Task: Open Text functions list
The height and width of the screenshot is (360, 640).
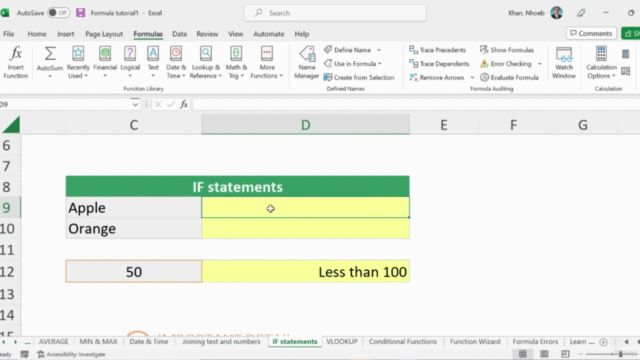Action: point(153,62)
